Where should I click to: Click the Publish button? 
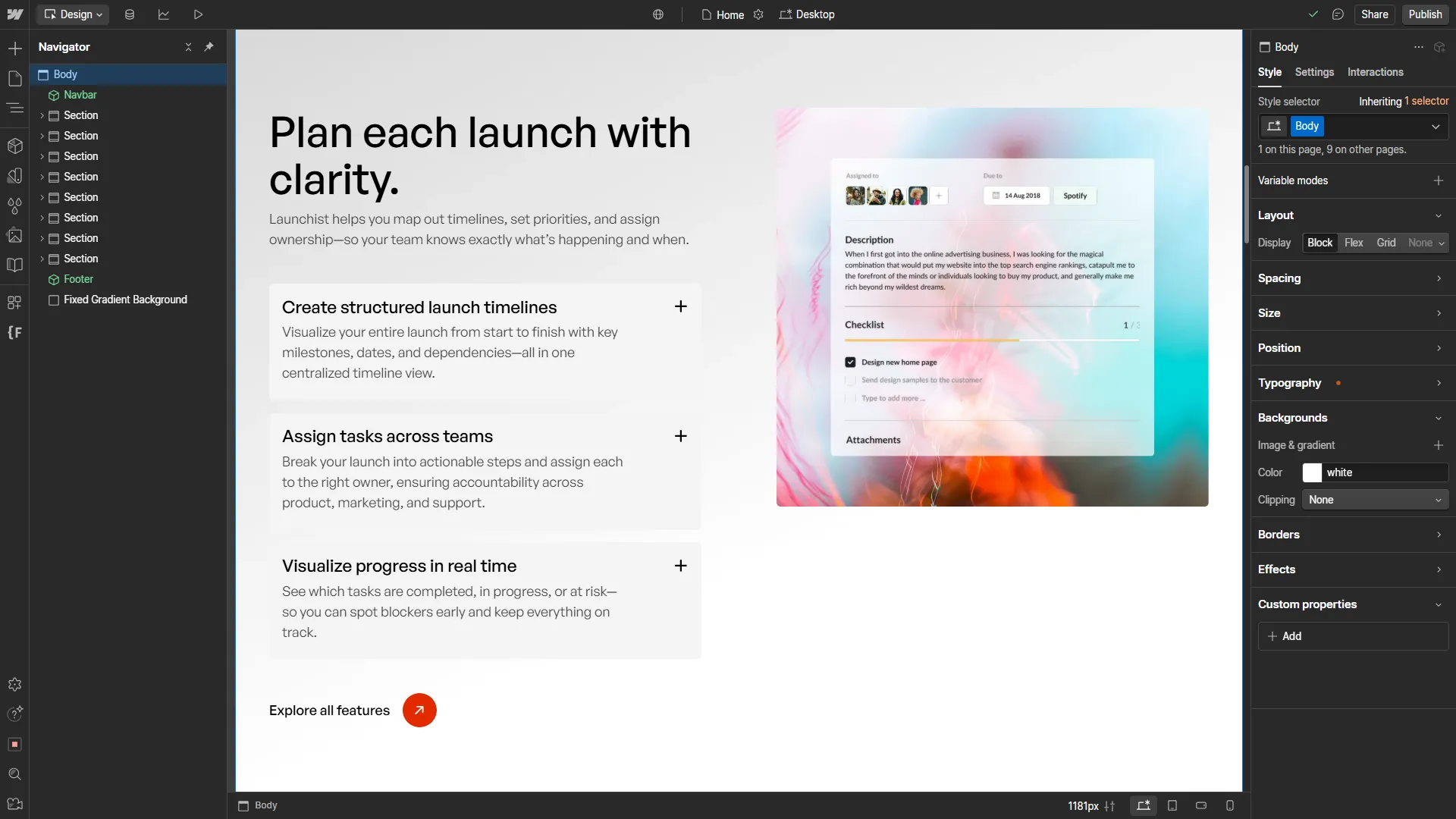coord(1425,14)
